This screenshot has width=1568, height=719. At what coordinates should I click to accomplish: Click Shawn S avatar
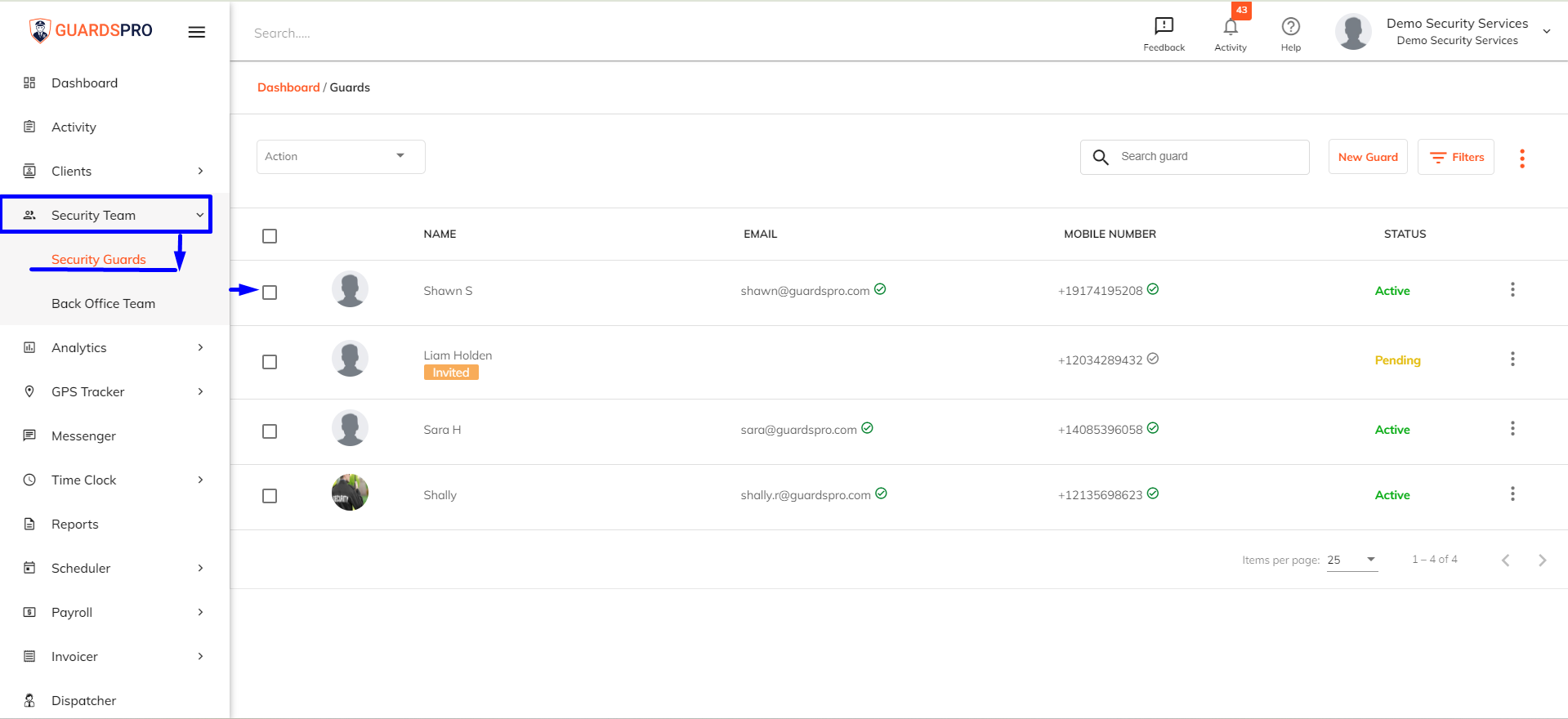350,289
